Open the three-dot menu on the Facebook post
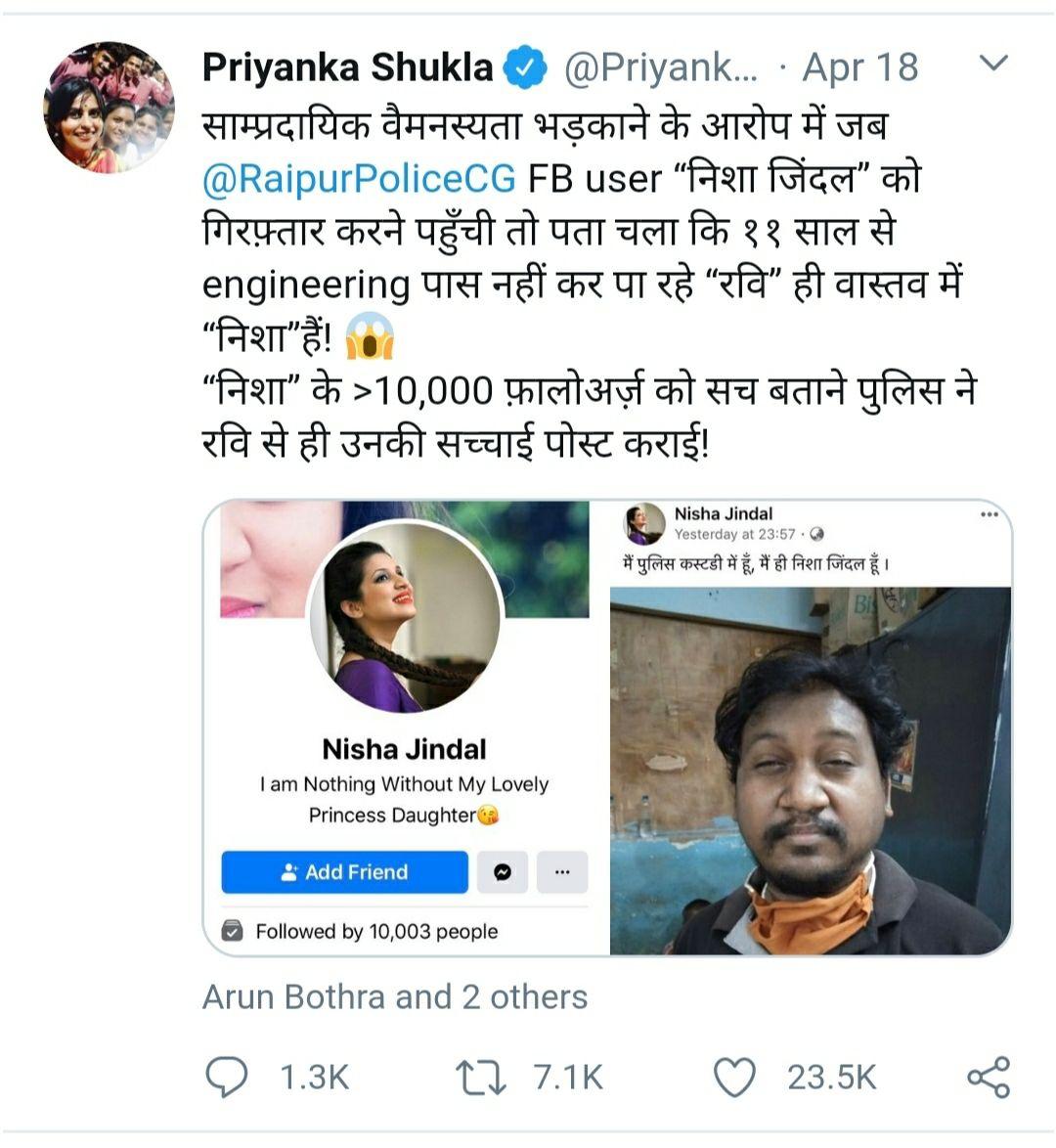The width and height of the screenshot is (1056, 1148). tap(990, 515)
